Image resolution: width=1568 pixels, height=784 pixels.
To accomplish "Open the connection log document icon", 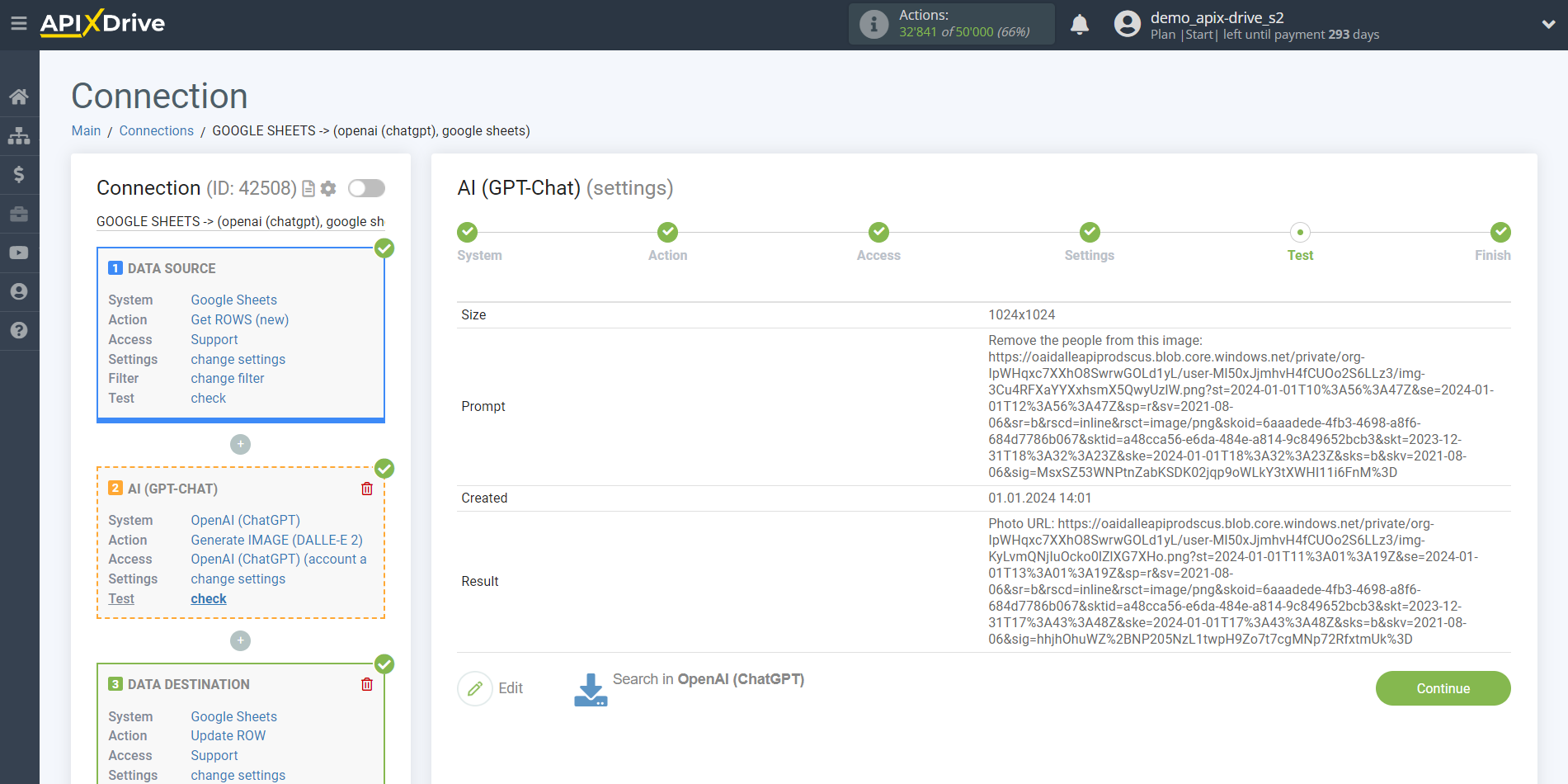I will [308, 189].
